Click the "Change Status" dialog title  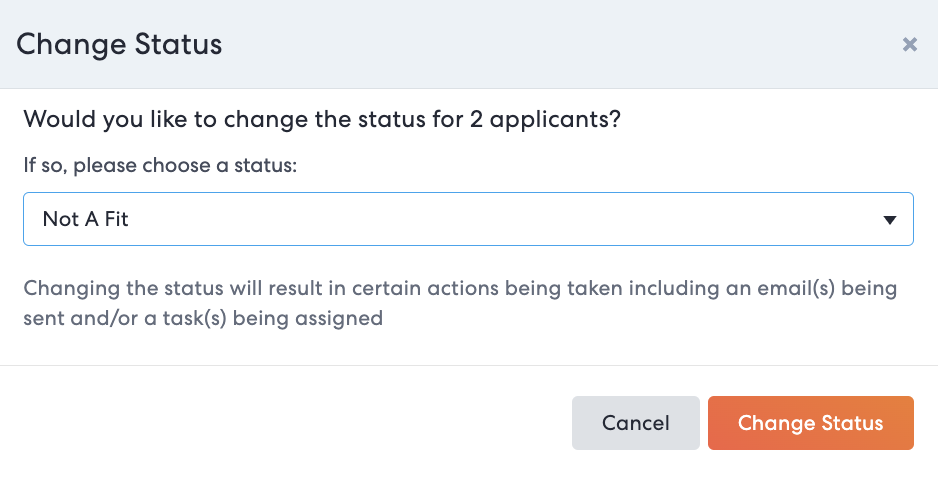tap(119, 44)
